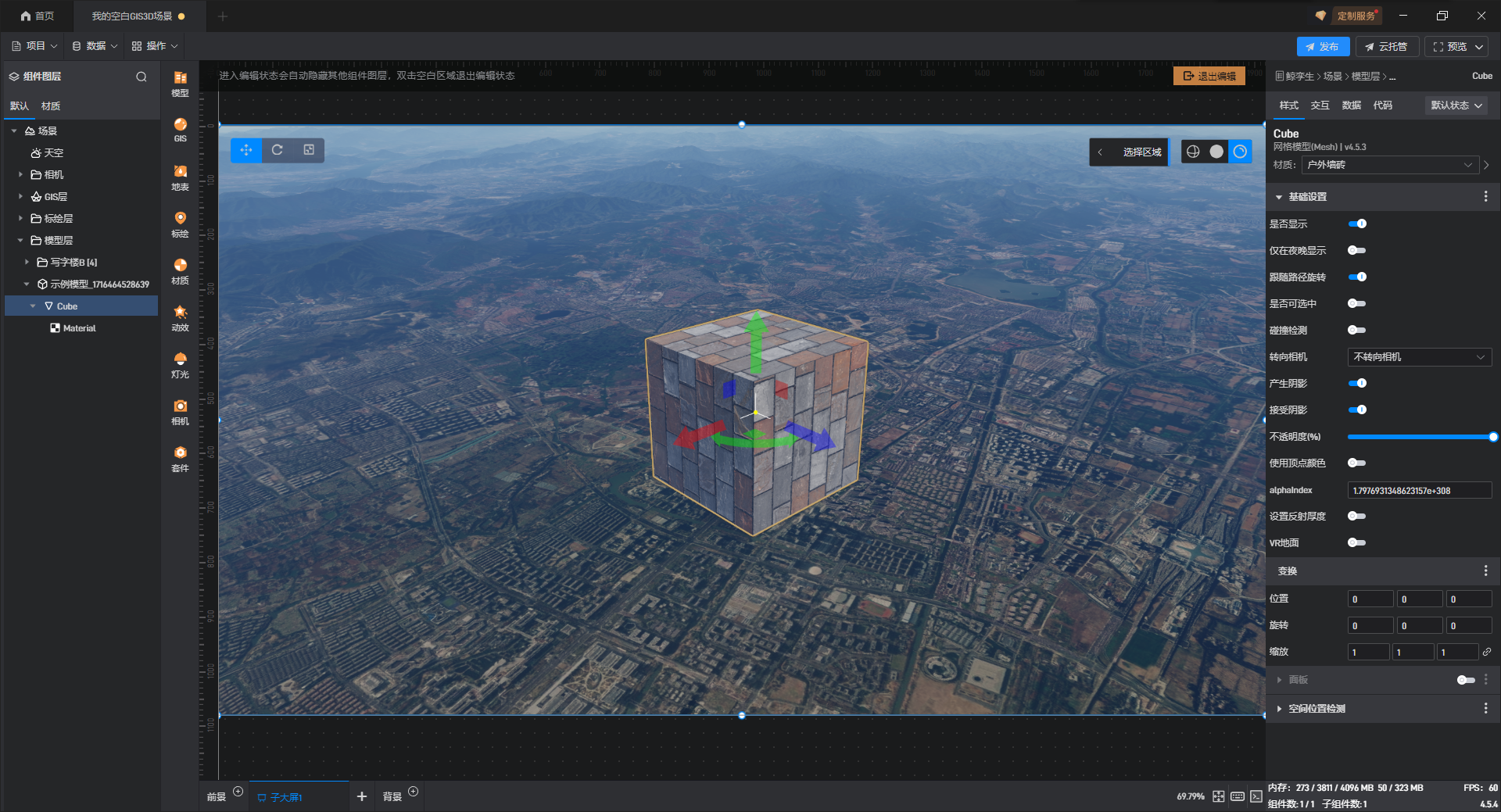Viewport: 1501px width, 812px height.
Task: Switch to the 代码 tab
Action: (1383, 106)
